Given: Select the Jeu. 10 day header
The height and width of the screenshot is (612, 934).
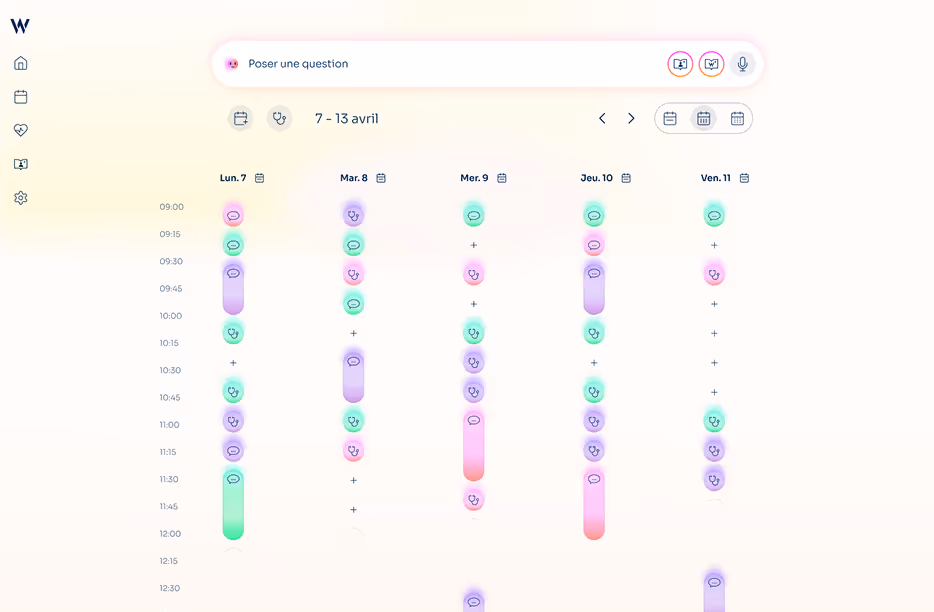Looking at the screenshot, I should (x=598, y=178).
